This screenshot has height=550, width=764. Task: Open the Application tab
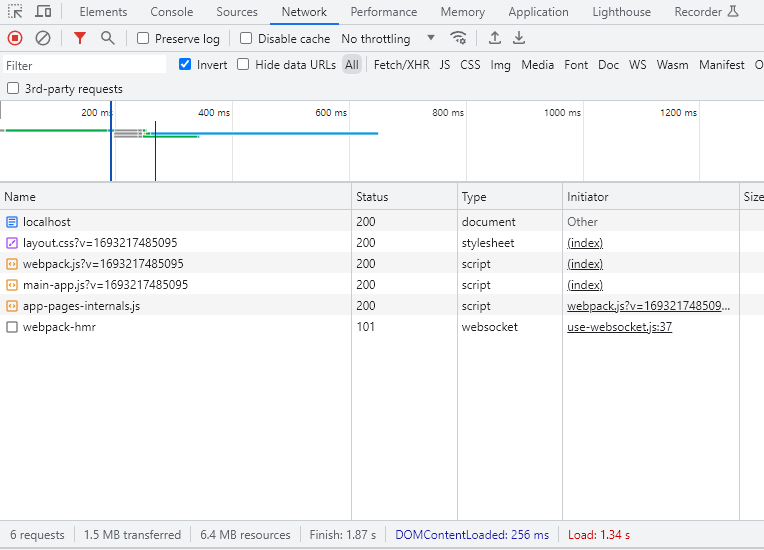(538, 12)
